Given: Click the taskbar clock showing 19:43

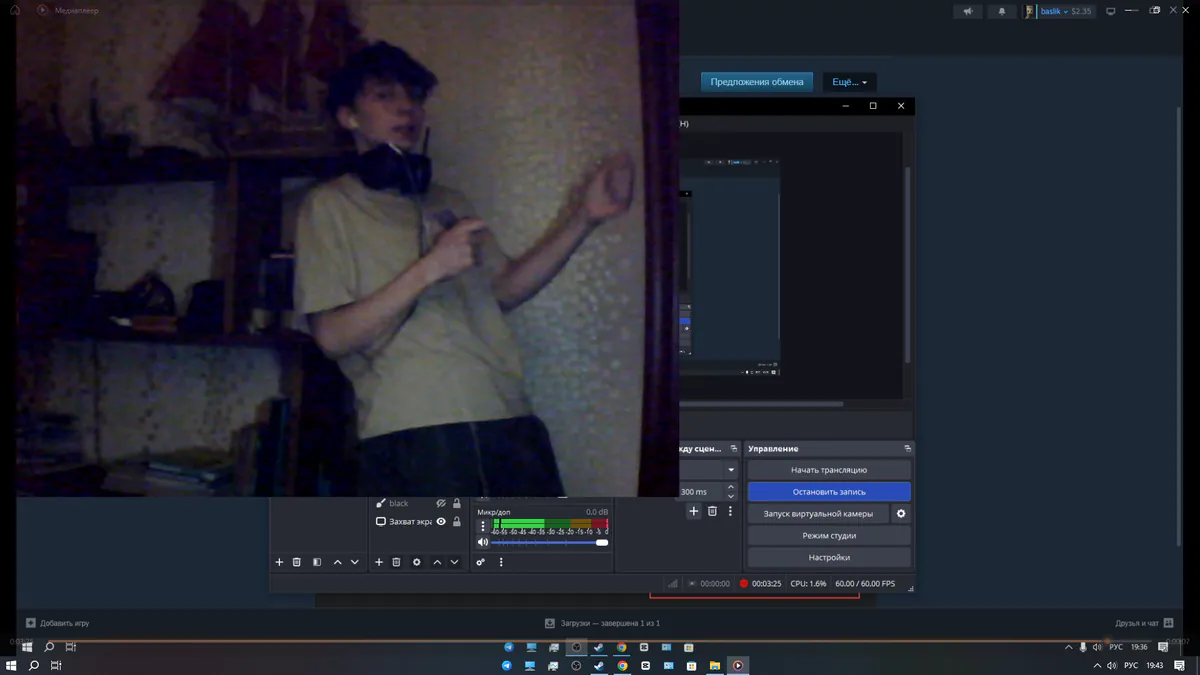Looking at the screenshot, I should pos(1154,665).
